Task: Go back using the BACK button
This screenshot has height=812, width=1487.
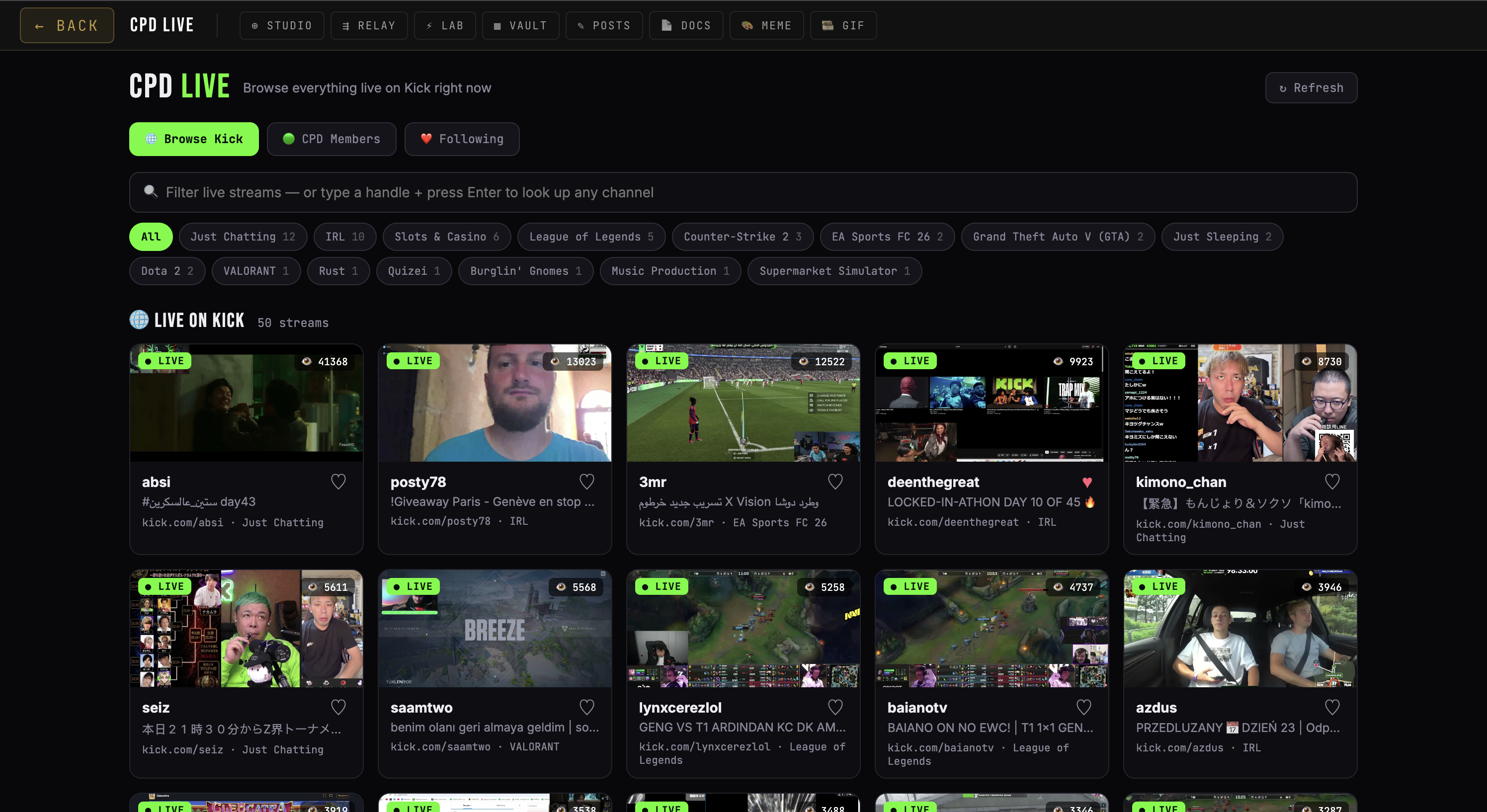Action: (x=67, y=25)
